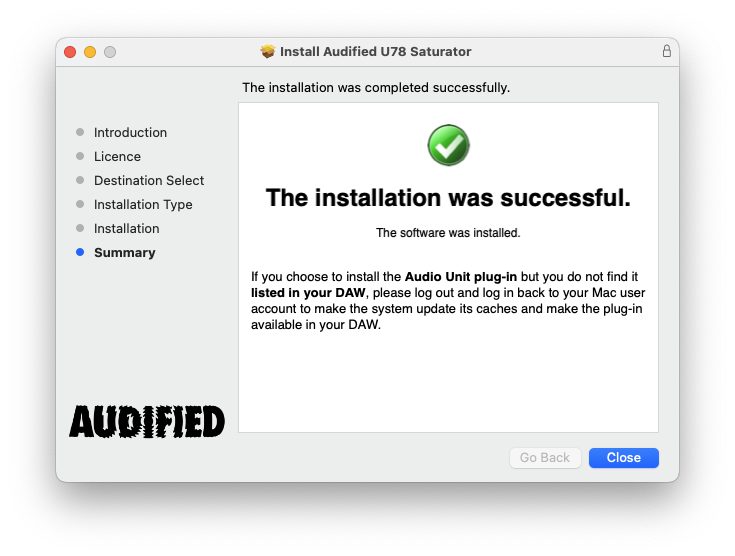
Task: Click the padlock icon in title bar
Action: (x=666, y=51)
